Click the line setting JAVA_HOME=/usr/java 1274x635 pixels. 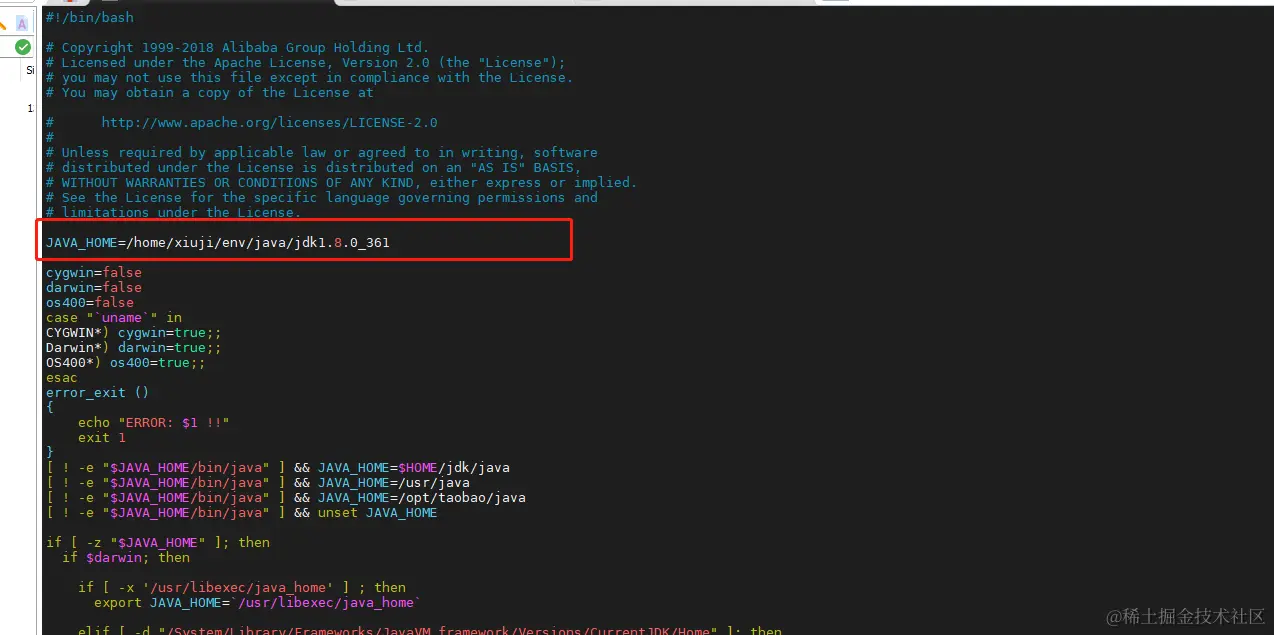coord(258,482)
